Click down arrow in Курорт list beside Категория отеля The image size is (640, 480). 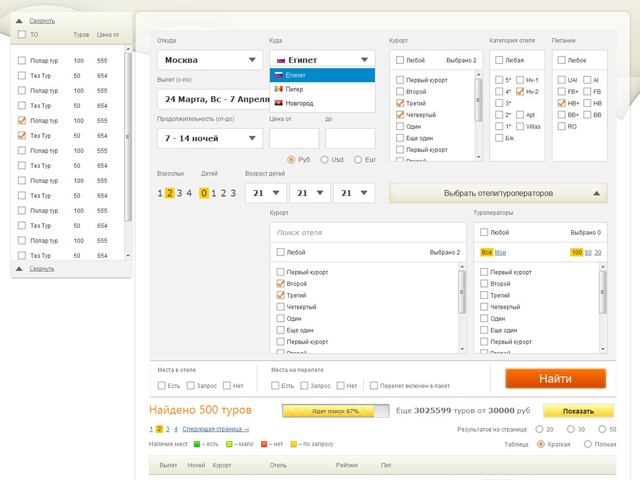(x=478, y=157)
